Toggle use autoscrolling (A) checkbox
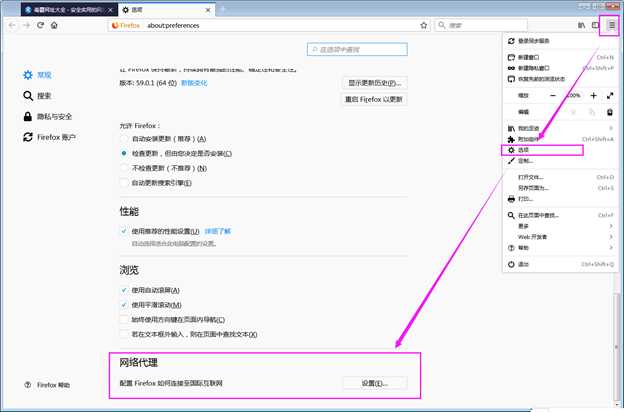Screen dimensions: 624x412 click(124, 290)
